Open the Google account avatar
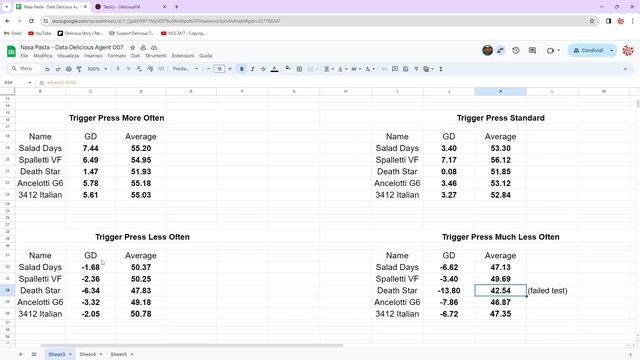Viewport: 640px width, 360px height. (627, 50)
